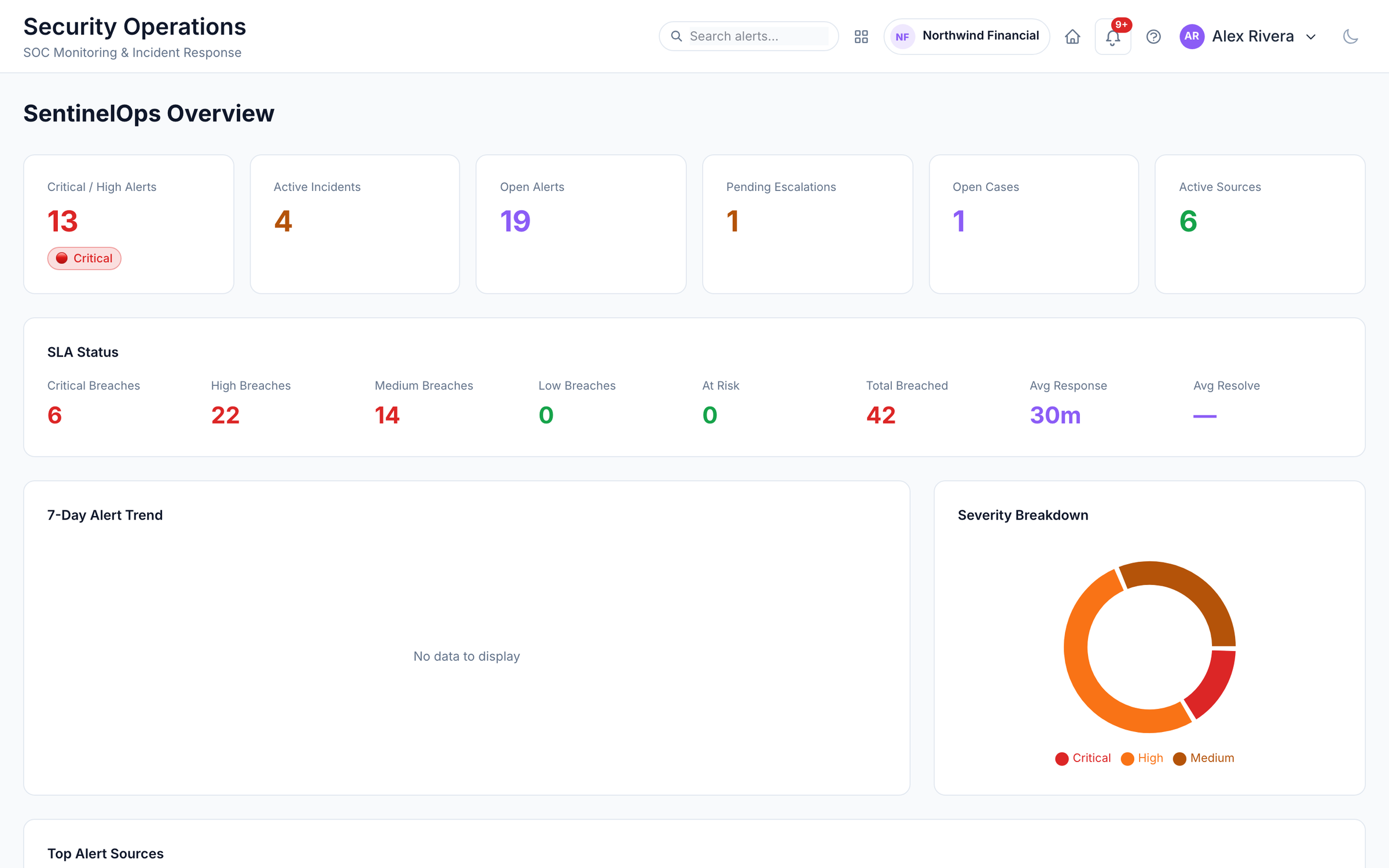Click the red Critical status badge

(x=84, y=258)
